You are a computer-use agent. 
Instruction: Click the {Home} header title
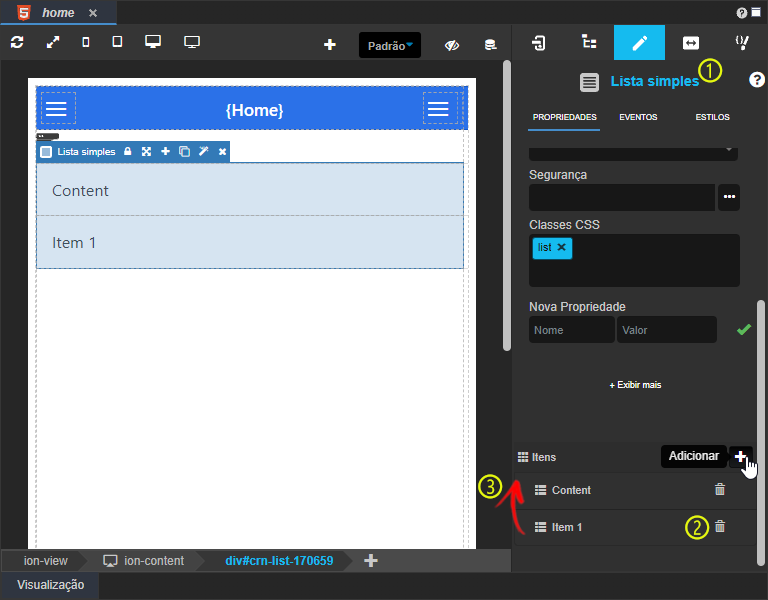(x=254, y=110)
